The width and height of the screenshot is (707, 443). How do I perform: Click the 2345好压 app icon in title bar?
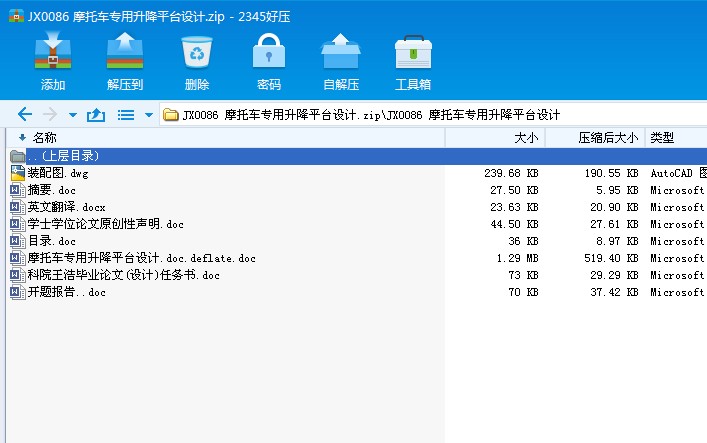point(16,15)
